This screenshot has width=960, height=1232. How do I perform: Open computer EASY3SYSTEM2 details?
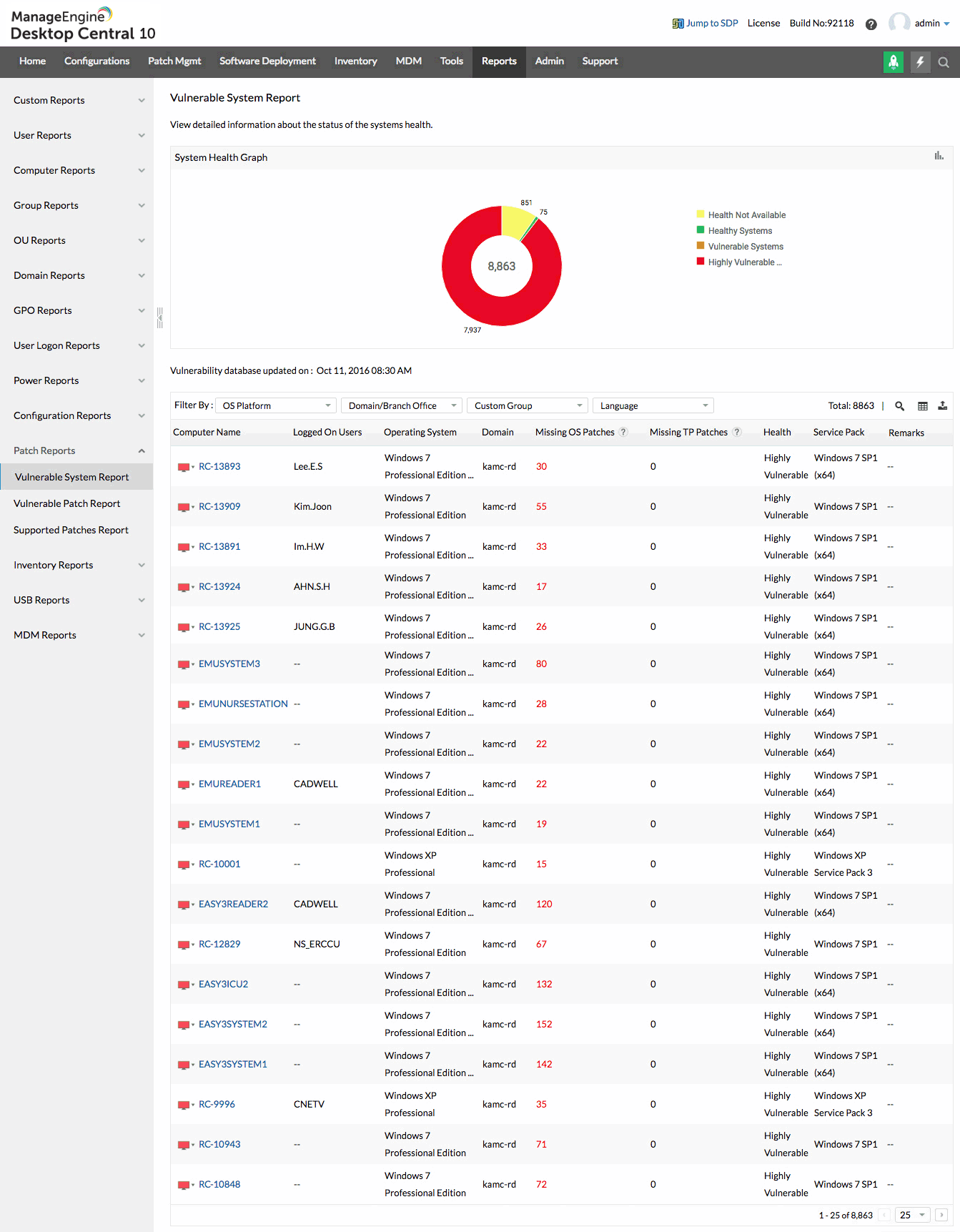233,1024
